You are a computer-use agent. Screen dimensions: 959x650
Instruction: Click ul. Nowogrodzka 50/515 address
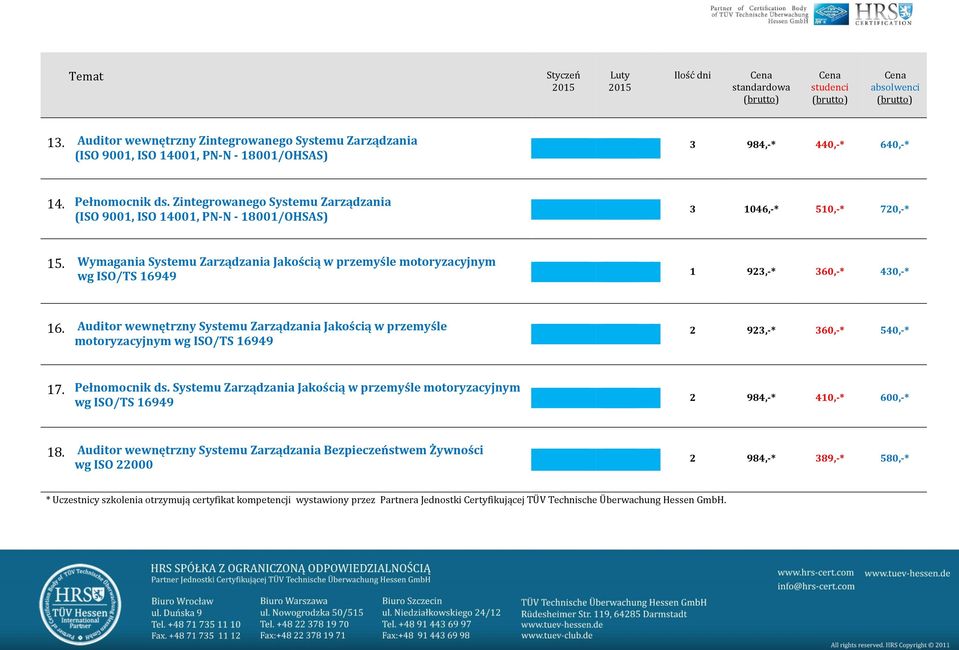click(311, 613)
